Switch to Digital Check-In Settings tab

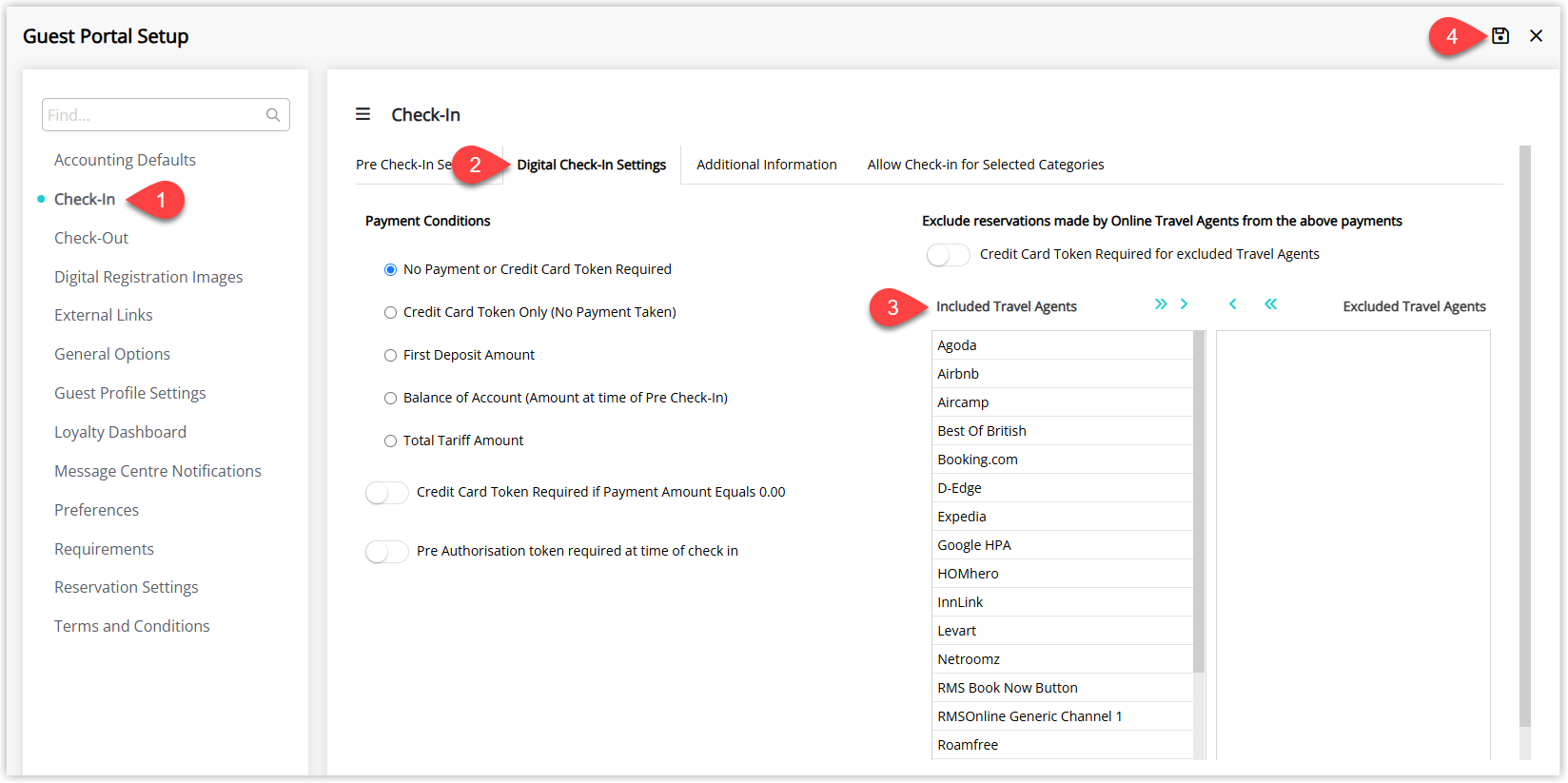[x=592, y=165]
